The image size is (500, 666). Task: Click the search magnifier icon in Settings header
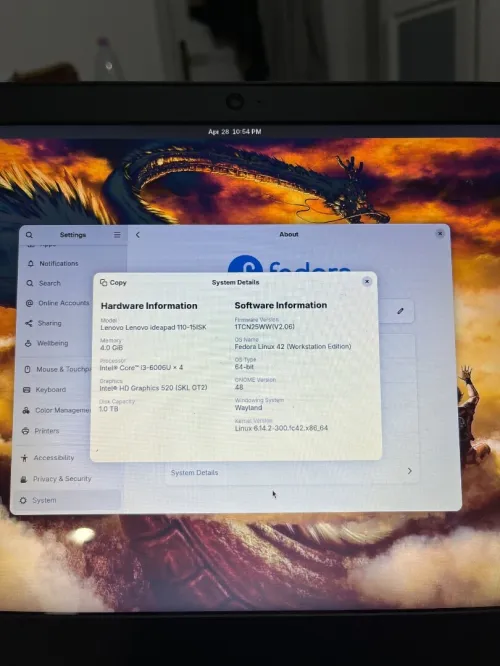click(29, 235)
